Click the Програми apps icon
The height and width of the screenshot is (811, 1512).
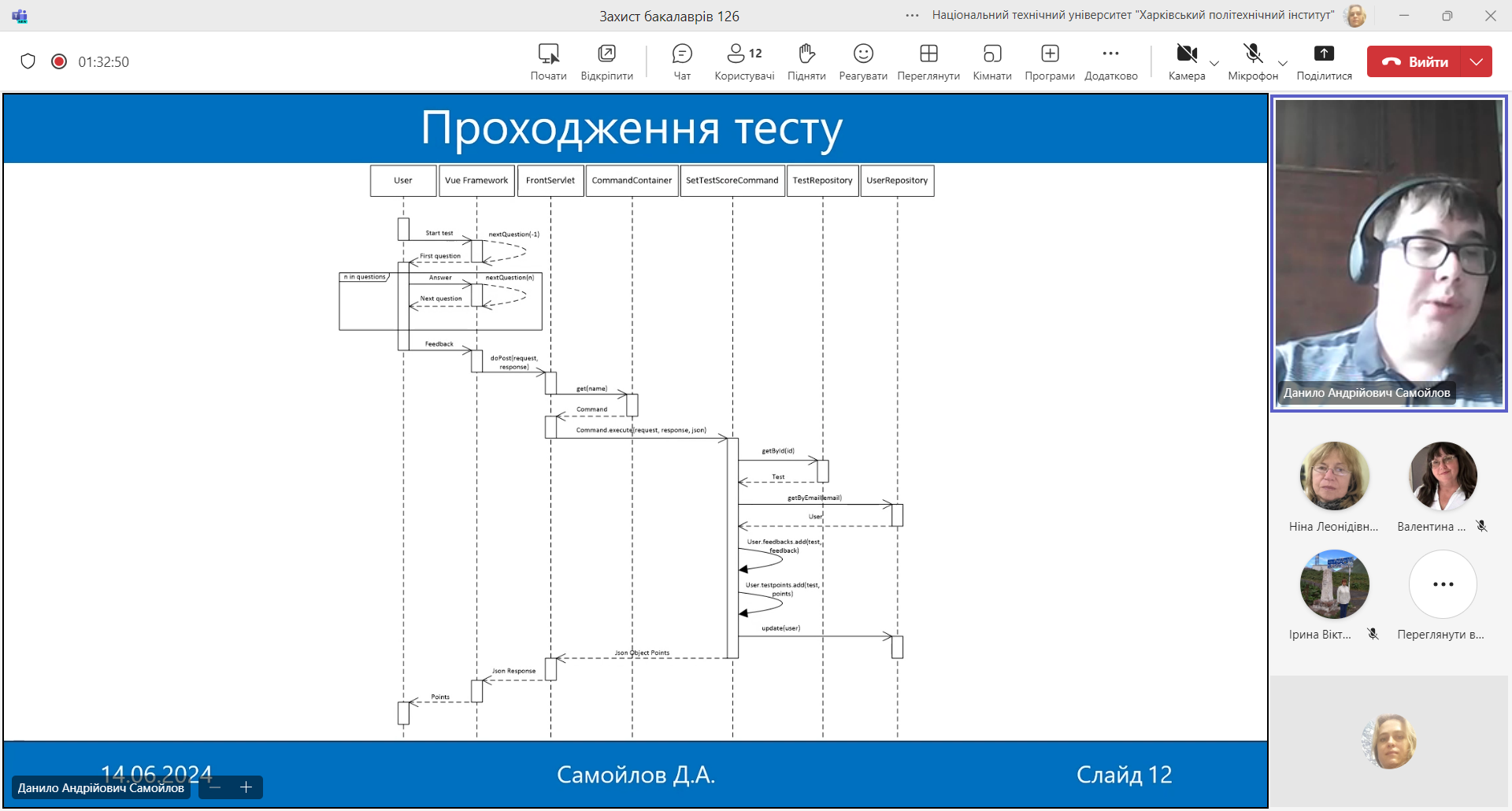1049,61
